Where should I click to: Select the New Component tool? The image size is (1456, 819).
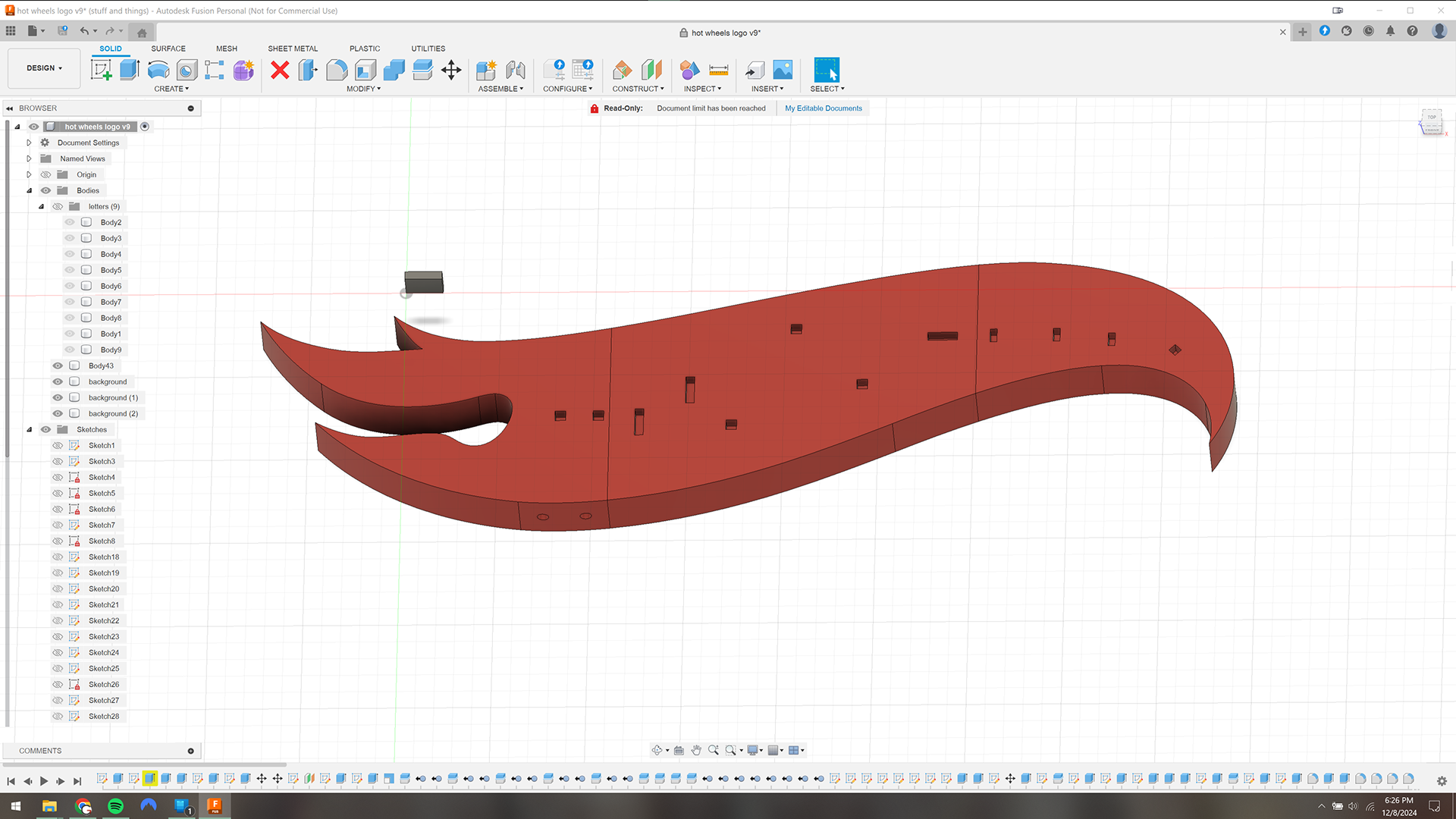point(486,70)
